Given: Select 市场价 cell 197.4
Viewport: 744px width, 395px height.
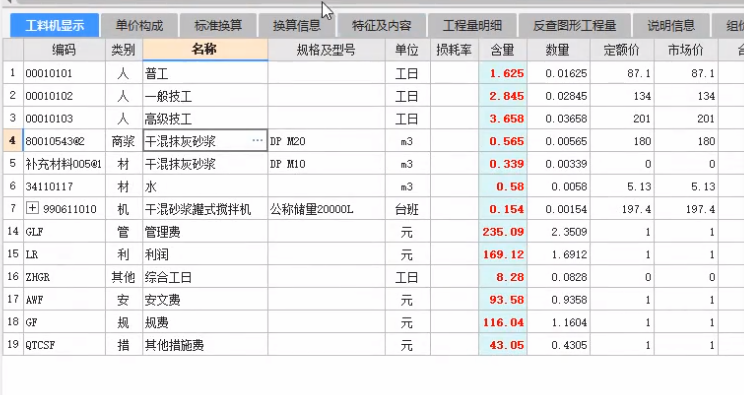Looking at the screenshot, I should pos(686,209).
